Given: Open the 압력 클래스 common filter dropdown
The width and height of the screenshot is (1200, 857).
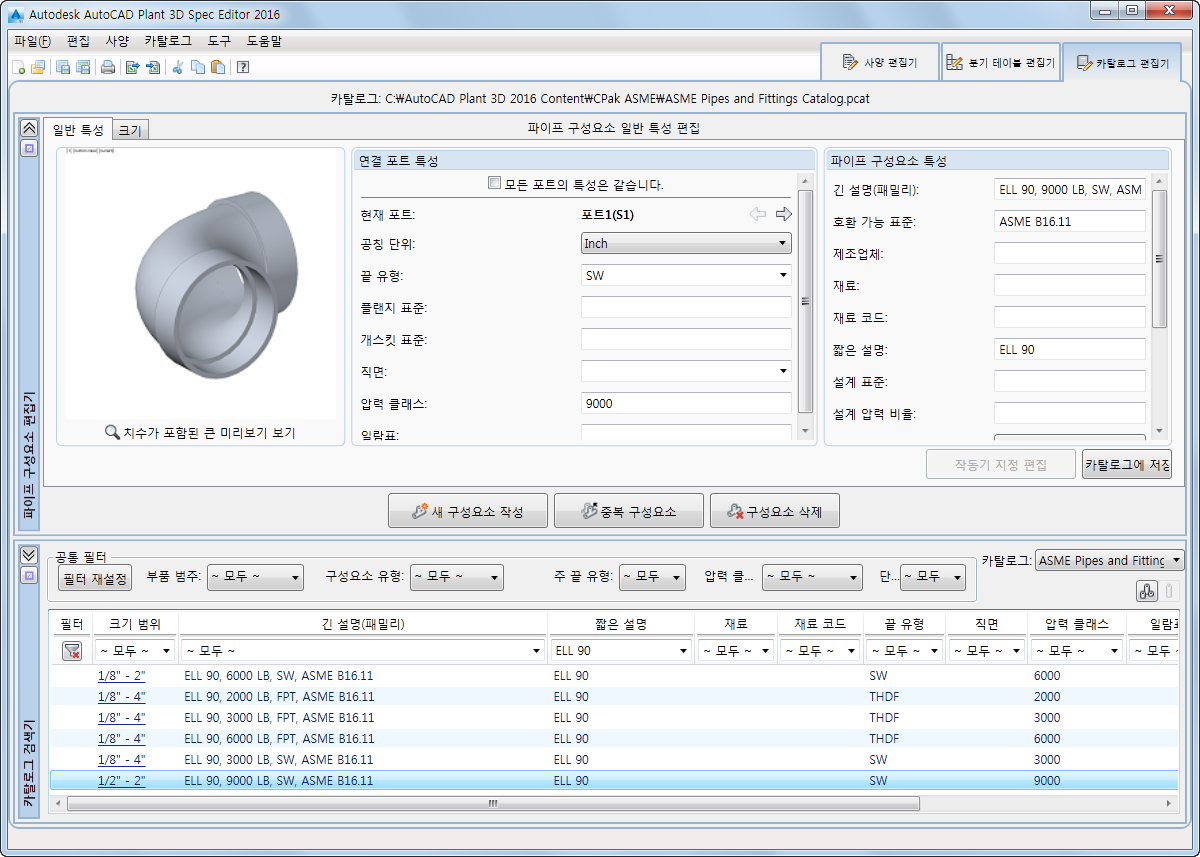Looking at the screenshot, I should tap(812, 577).
